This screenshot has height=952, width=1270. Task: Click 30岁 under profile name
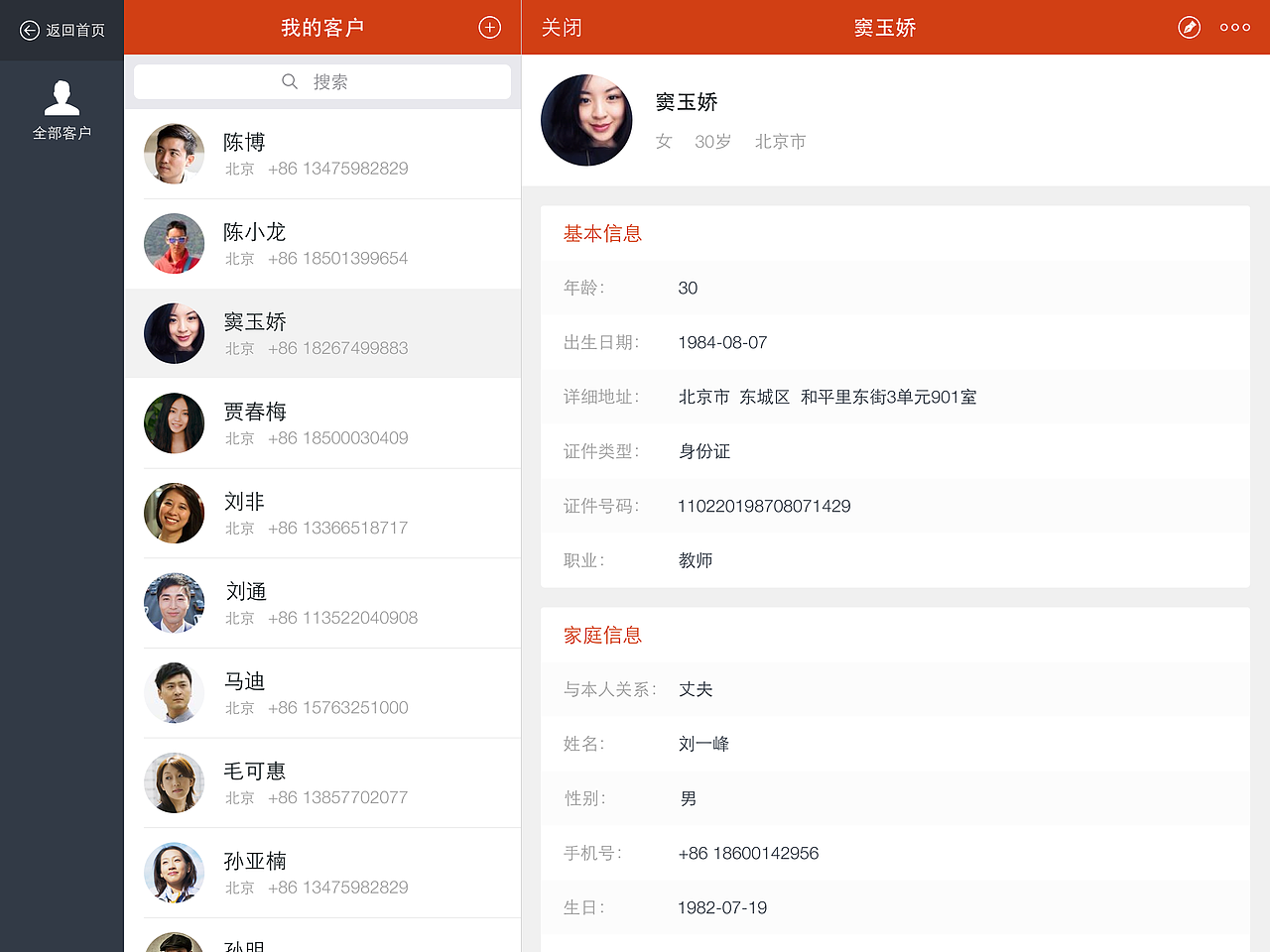tap(712, 142)
